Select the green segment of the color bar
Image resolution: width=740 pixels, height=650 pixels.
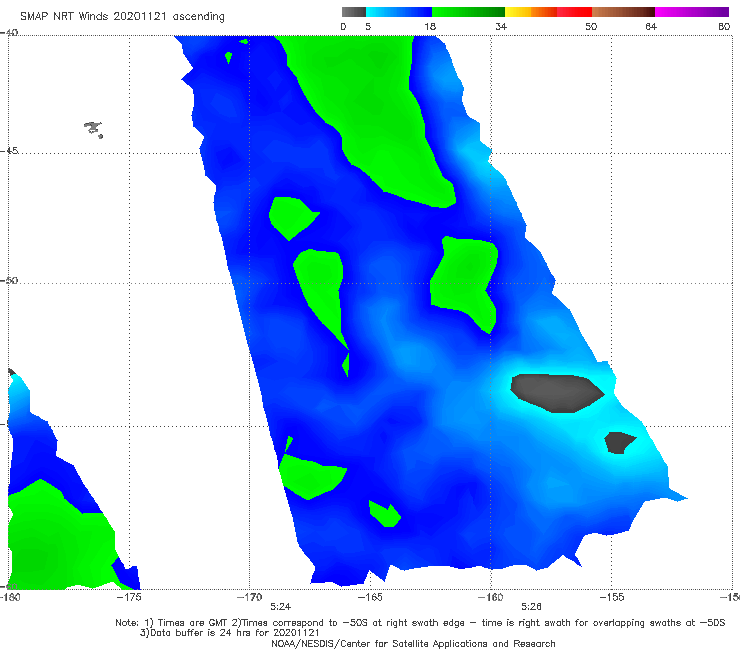(468, 12)
